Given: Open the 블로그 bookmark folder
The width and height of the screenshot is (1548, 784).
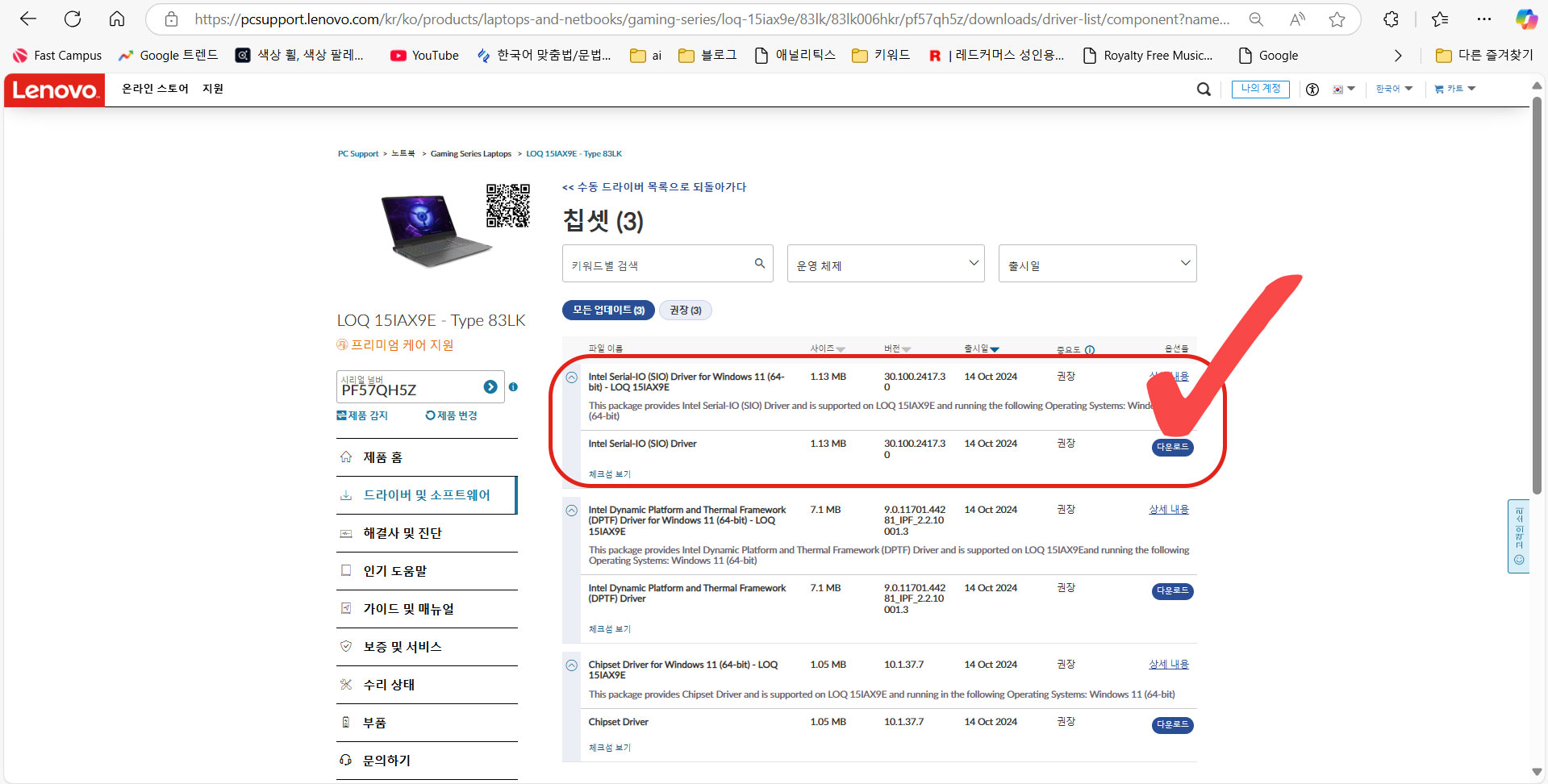Looking at the screenshot, I should tap(707, 55).
